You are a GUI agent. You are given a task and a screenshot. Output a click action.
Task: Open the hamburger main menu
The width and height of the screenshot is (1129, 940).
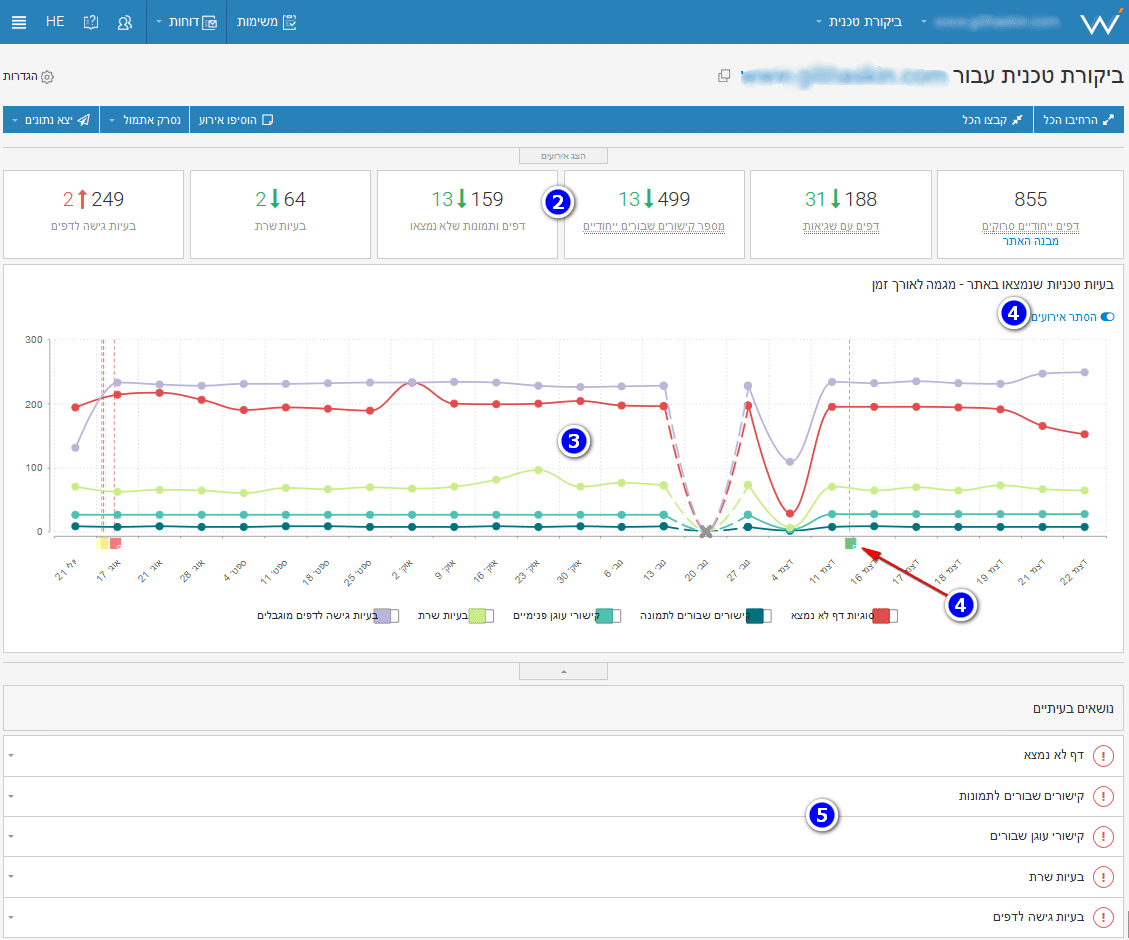pos(19,22)
